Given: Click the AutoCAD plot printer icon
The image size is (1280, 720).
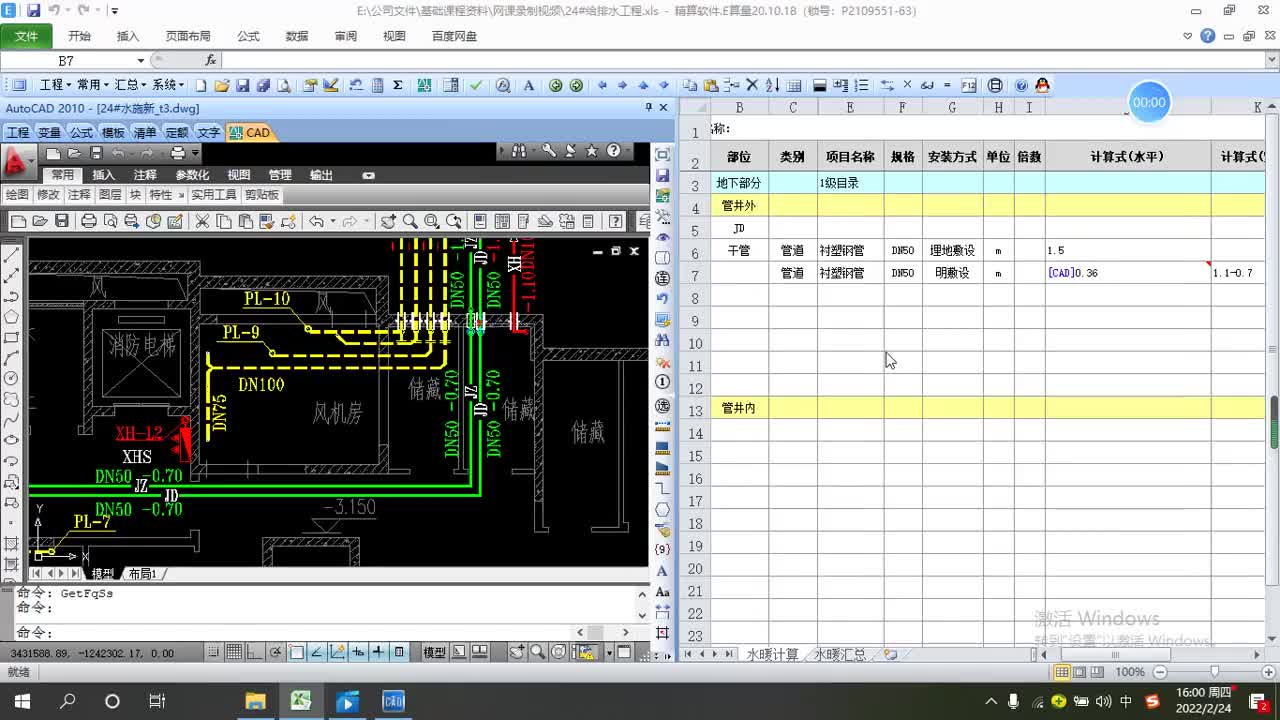Looking at the screenshot, I should (x=178, y=153).
